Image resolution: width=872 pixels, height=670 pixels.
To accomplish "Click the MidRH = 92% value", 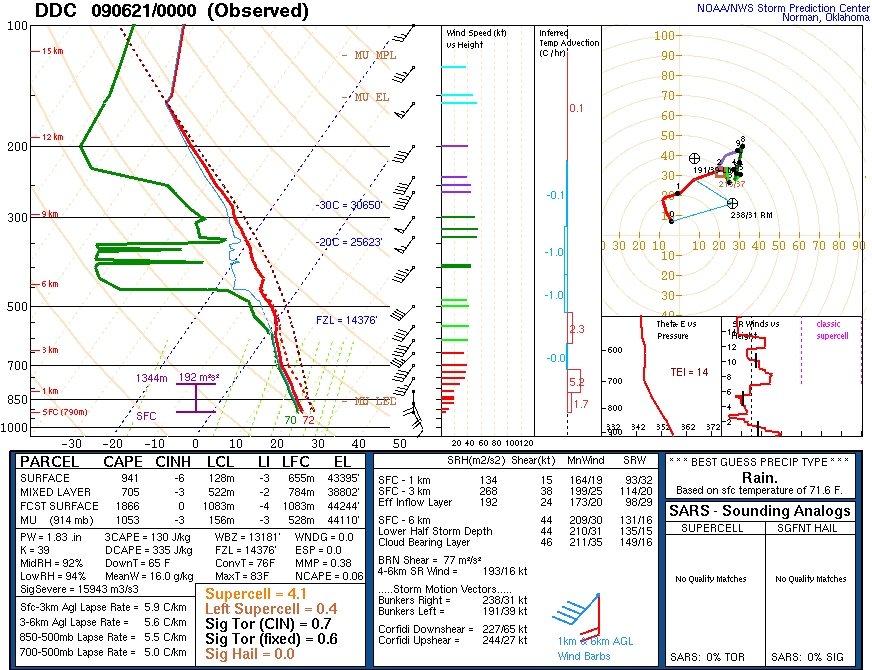I will 51,563.
